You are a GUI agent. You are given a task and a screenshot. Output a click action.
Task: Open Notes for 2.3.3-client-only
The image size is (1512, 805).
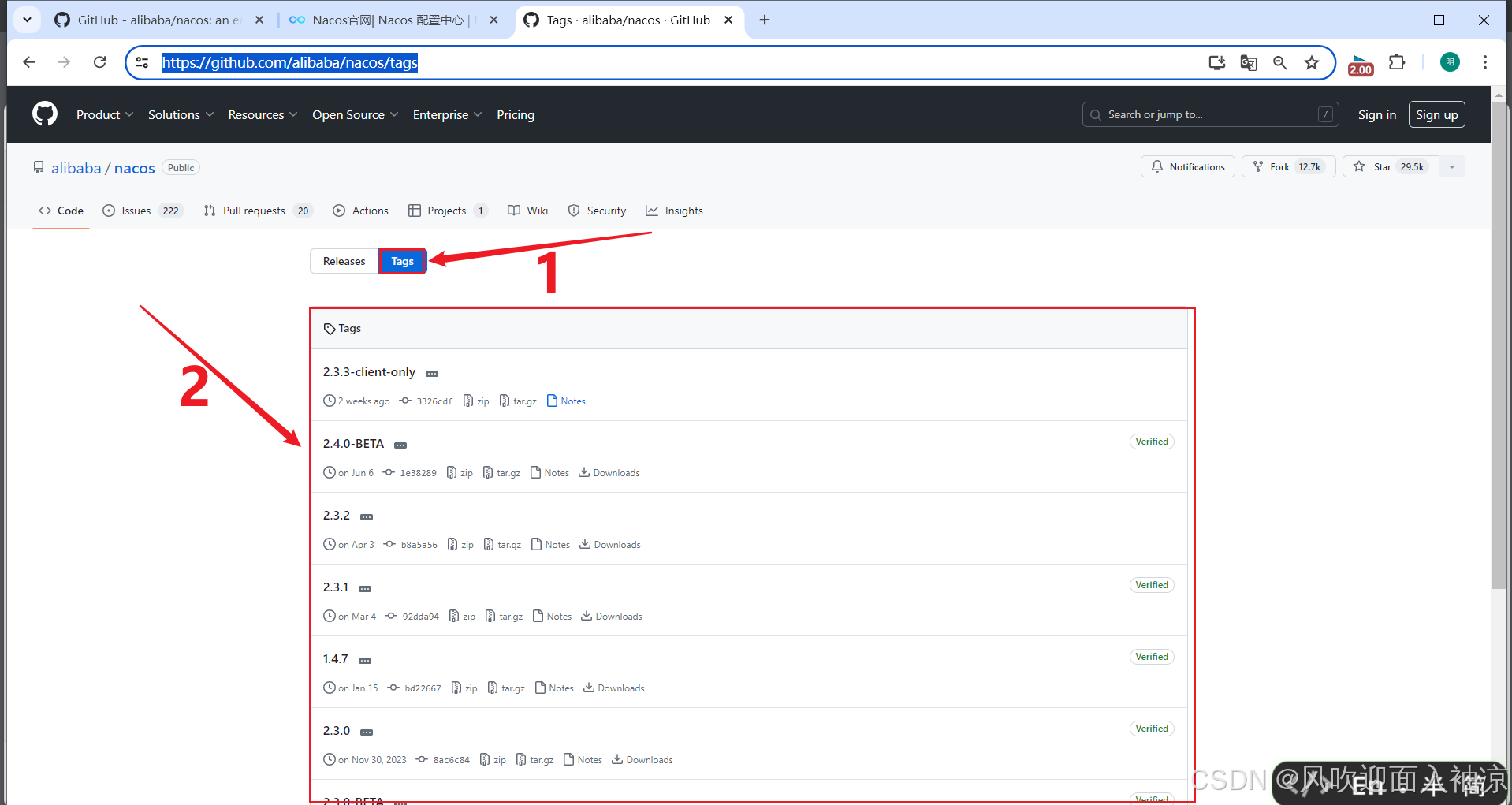tap(566, 401)
